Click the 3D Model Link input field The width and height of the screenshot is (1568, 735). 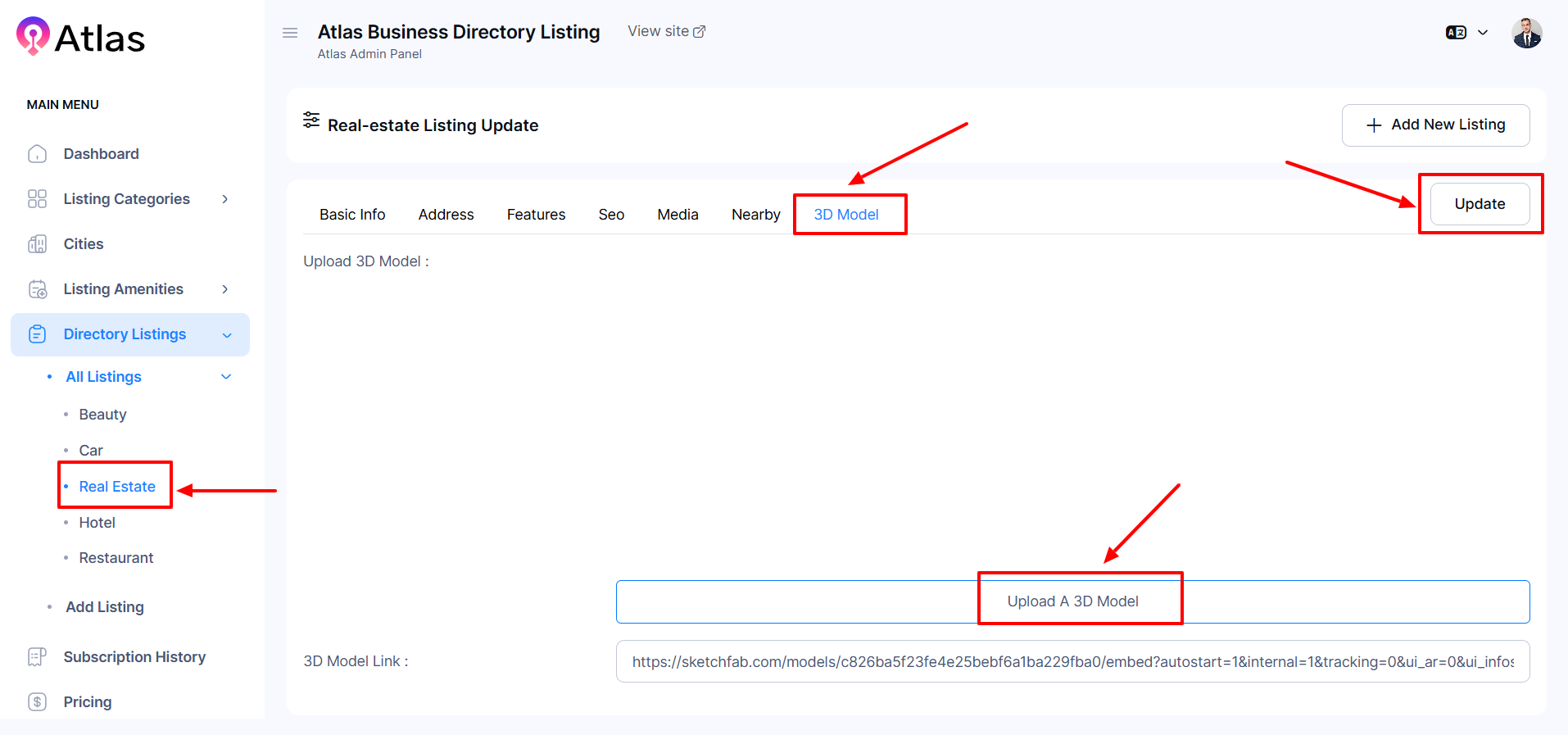(1072, 661)
